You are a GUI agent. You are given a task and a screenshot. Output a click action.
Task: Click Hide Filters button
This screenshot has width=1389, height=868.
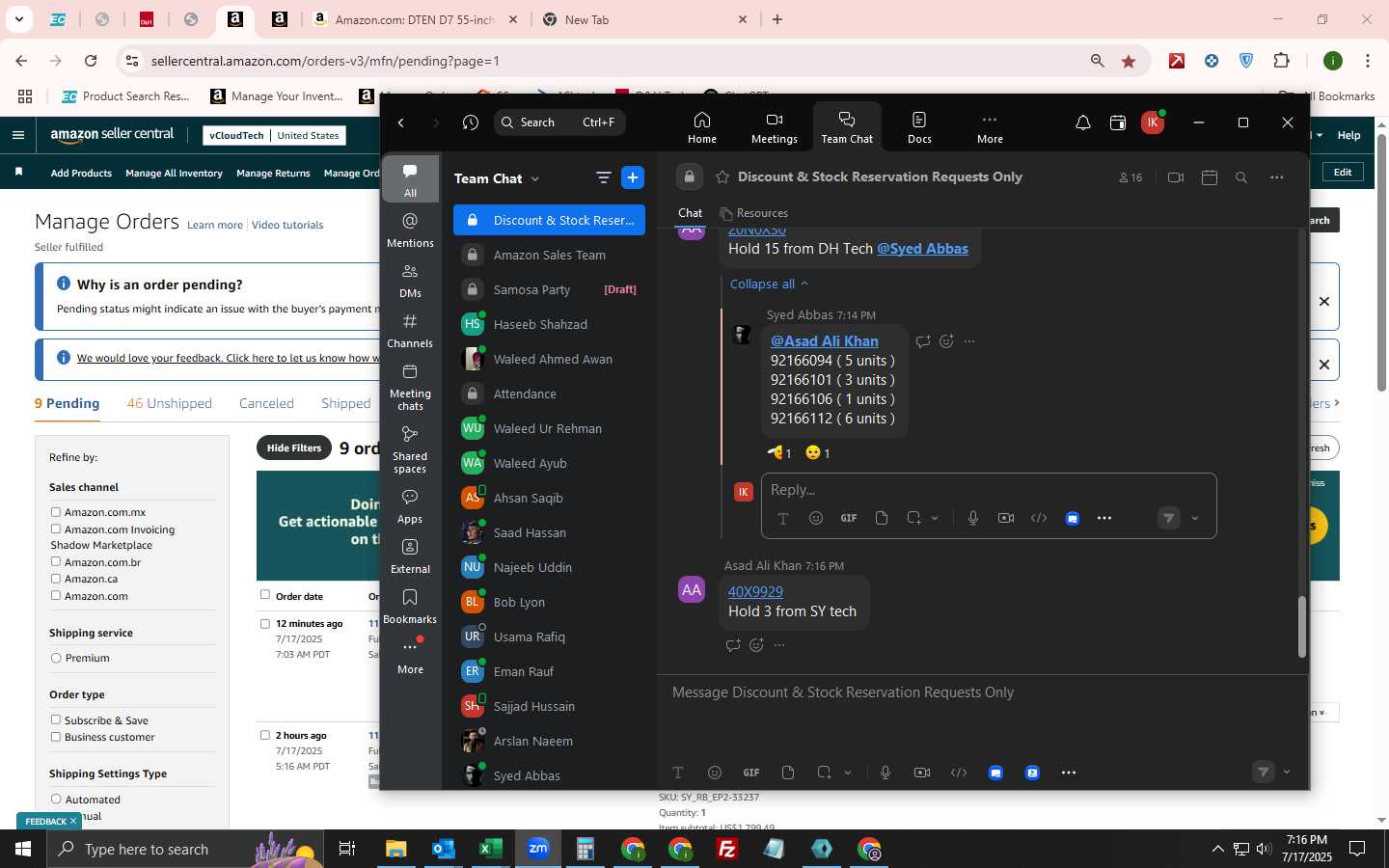pos(294,448)
